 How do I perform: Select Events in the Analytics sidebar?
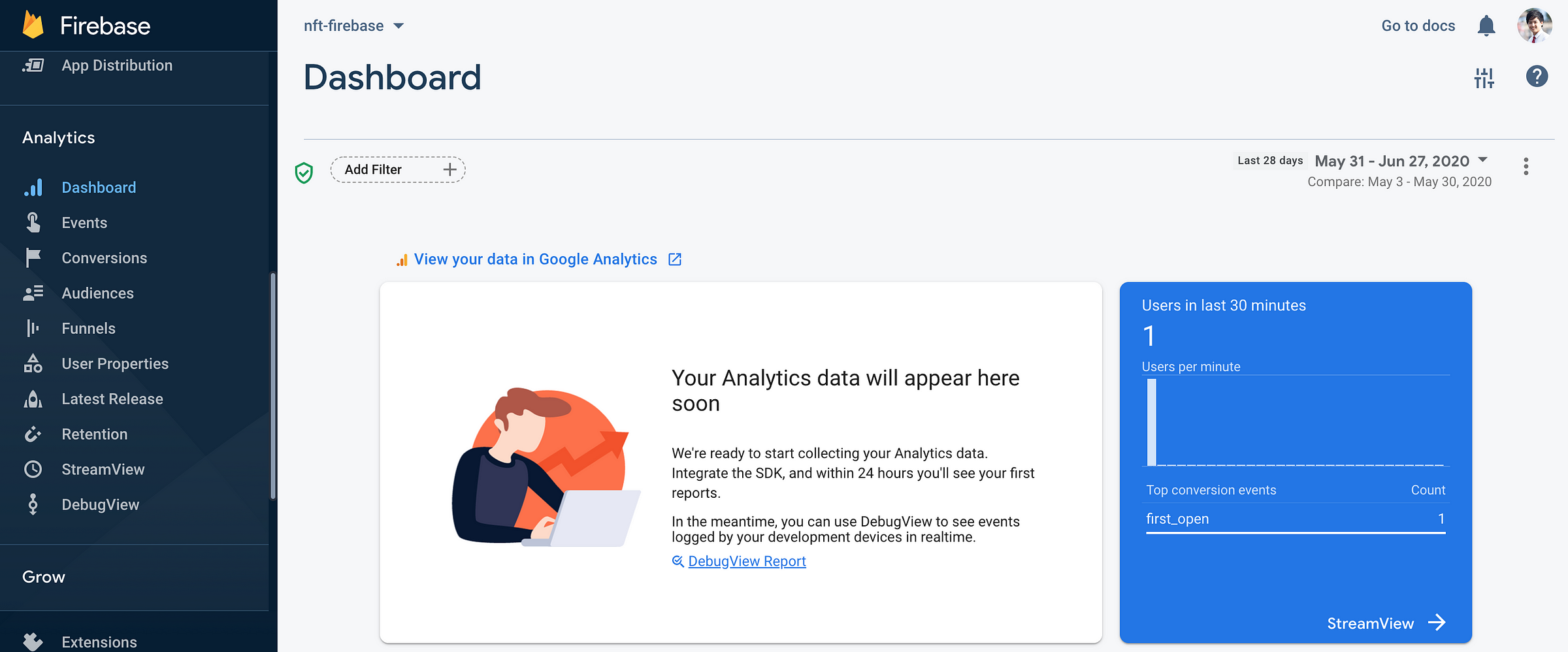(84, 223)
